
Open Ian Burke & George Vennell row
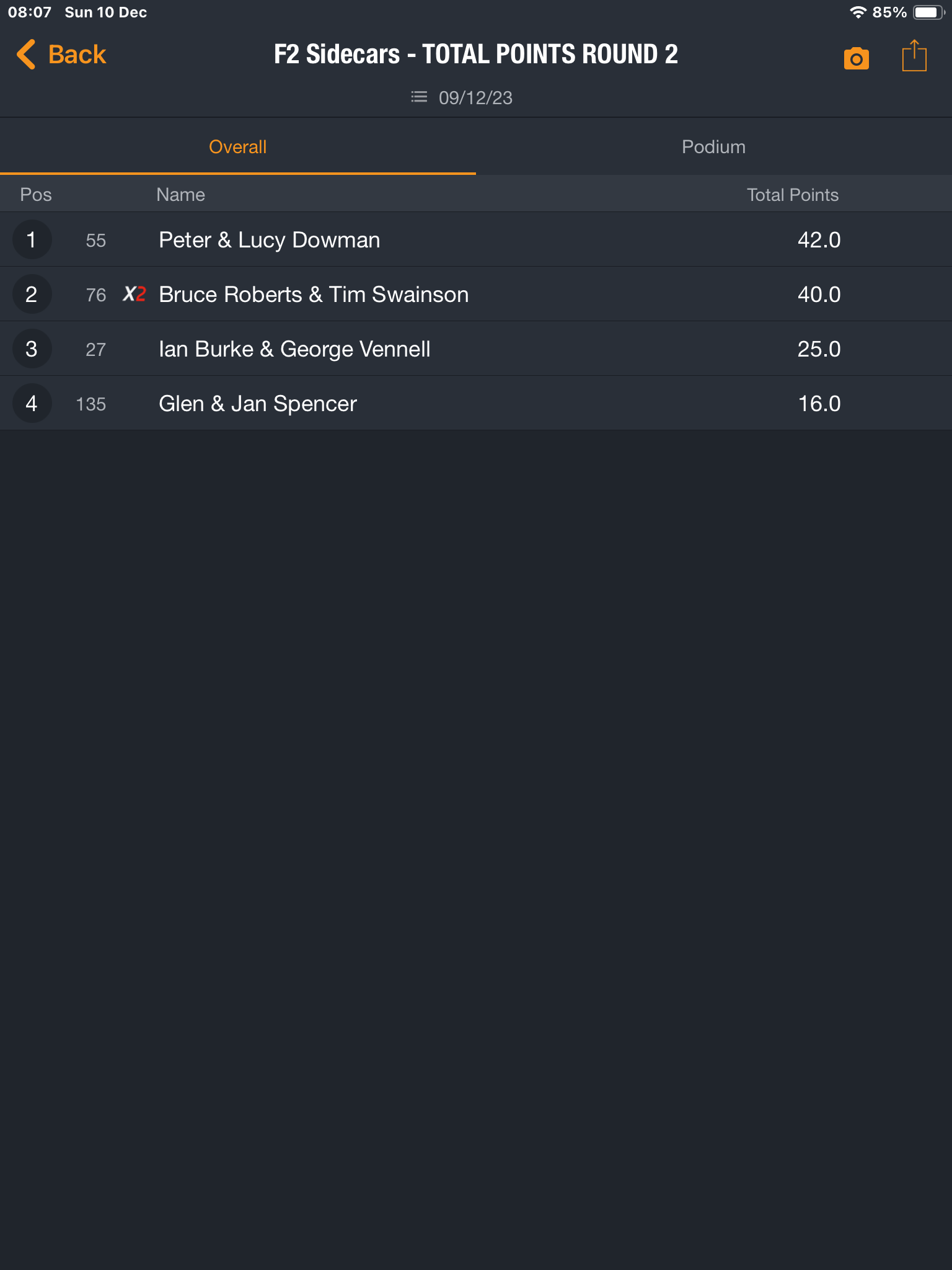(476, 349)
